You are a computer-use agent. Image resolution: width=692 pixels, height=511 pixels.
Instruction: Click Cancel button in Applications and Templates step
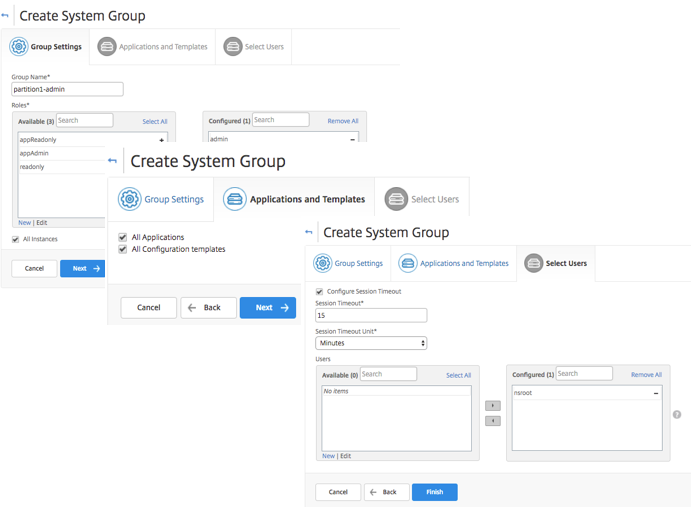(x=149, y=308)
